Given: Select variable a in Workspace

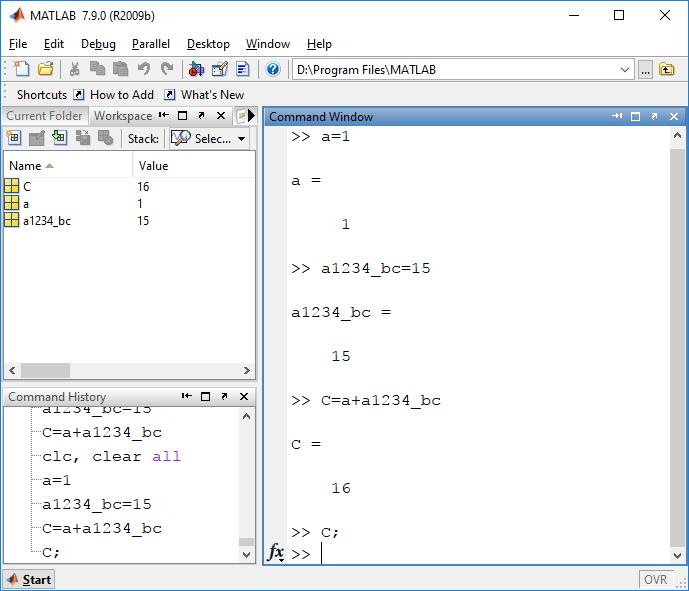Looking at the screenshot, I should point(129,204).
